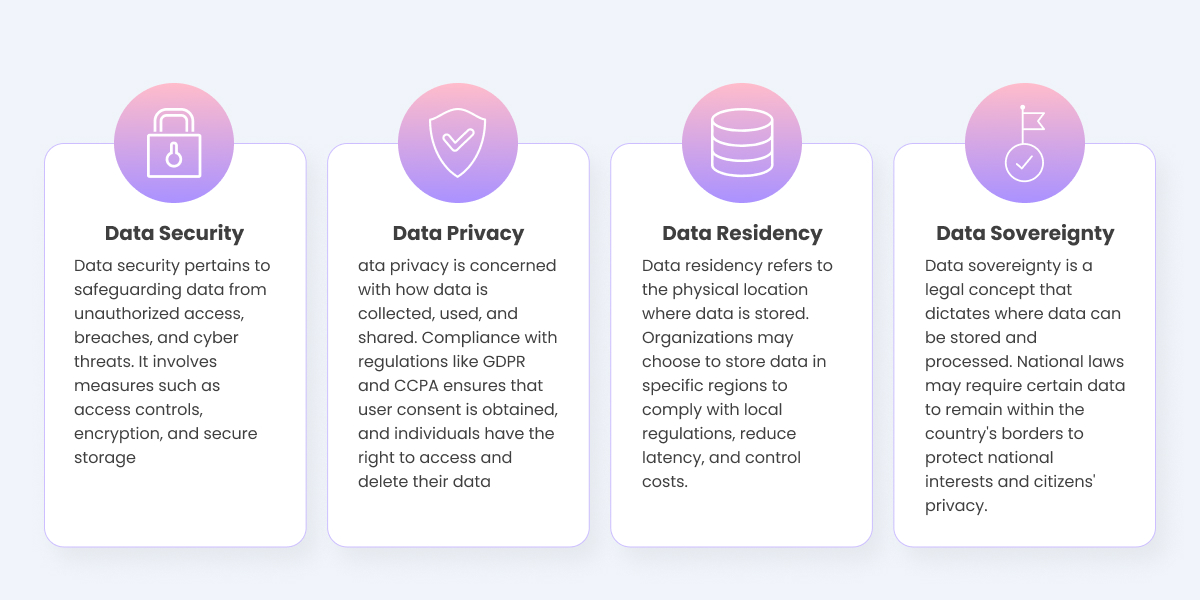
Task: Click the Data Security description paragraph
Action: (x=174, y=362)
